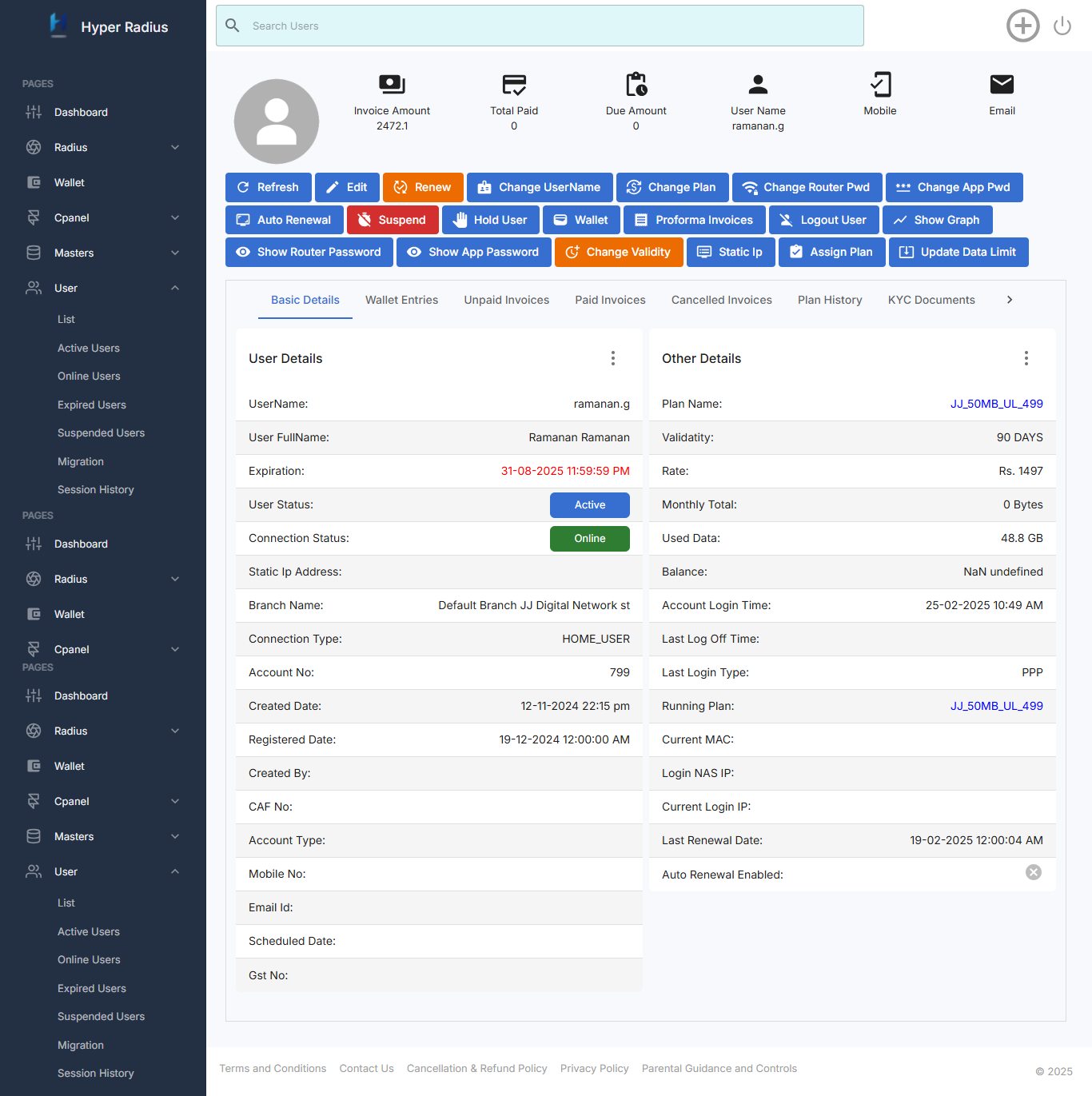
Task: Click the Logout User button
Action: click(824, 220)
